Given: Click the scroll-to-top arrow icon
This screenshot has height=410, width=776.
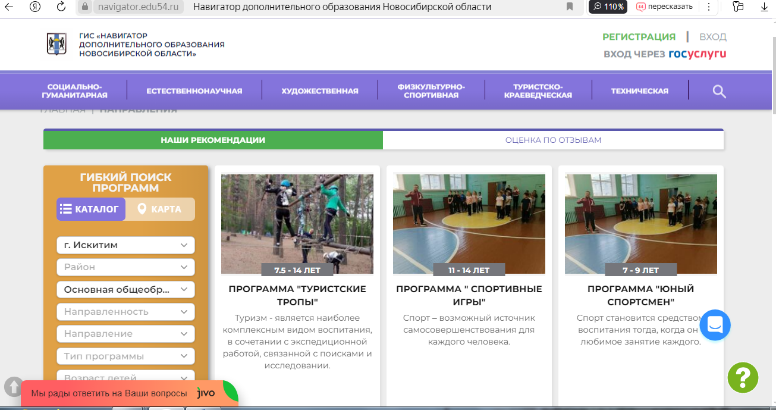Looking at the screenshot, I should (13, 386).
